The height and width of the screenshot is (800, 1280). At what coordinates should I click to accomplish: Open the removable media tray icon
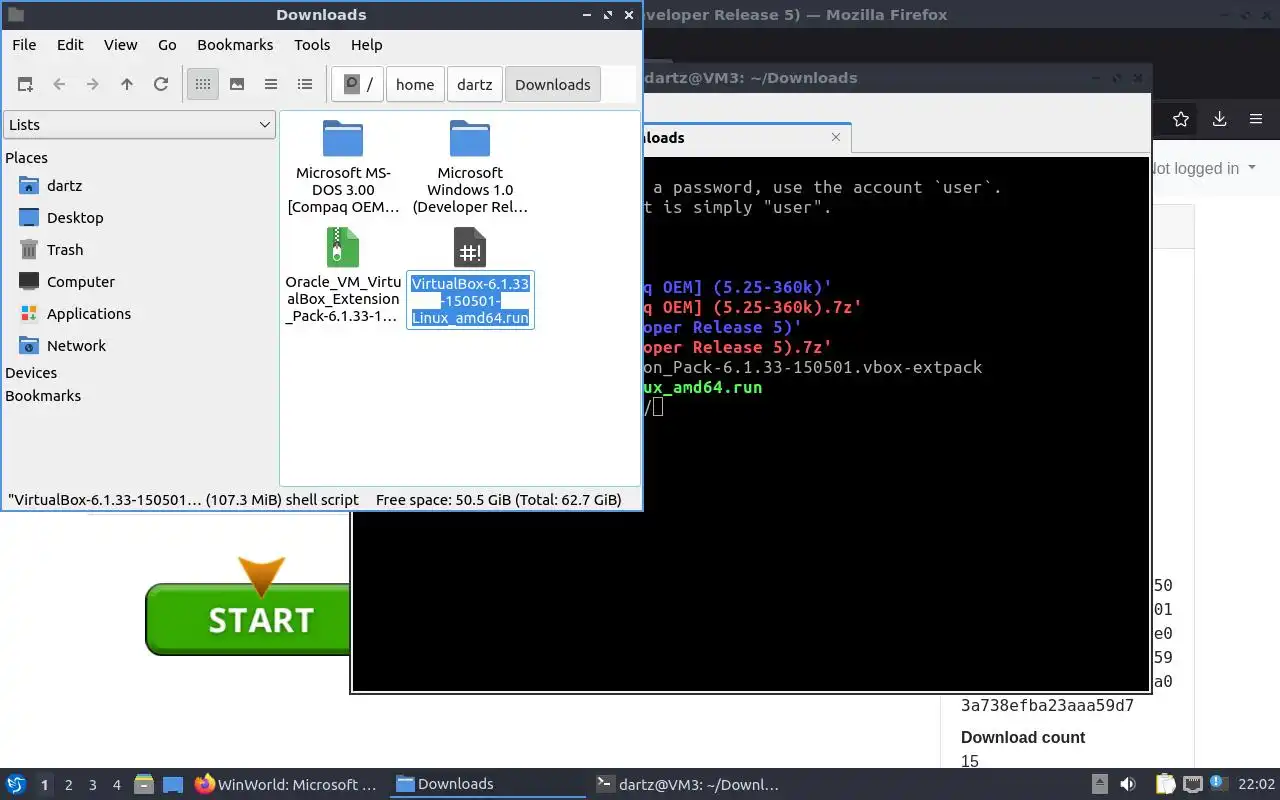(x=1099, y=785)
